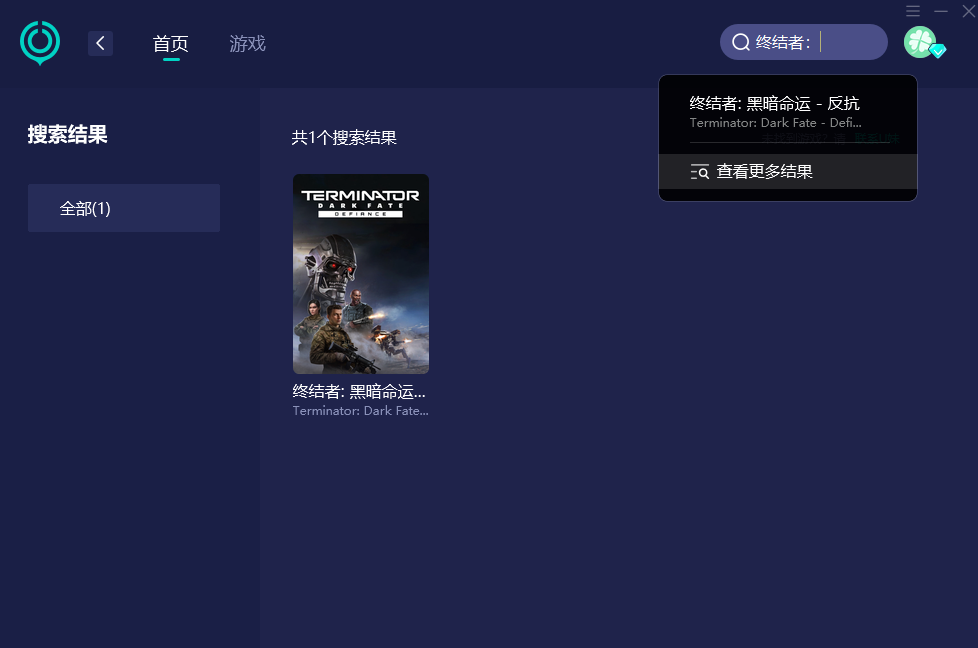
Task: Open the hamburger menu in the title bar
Action: [913, 11]
